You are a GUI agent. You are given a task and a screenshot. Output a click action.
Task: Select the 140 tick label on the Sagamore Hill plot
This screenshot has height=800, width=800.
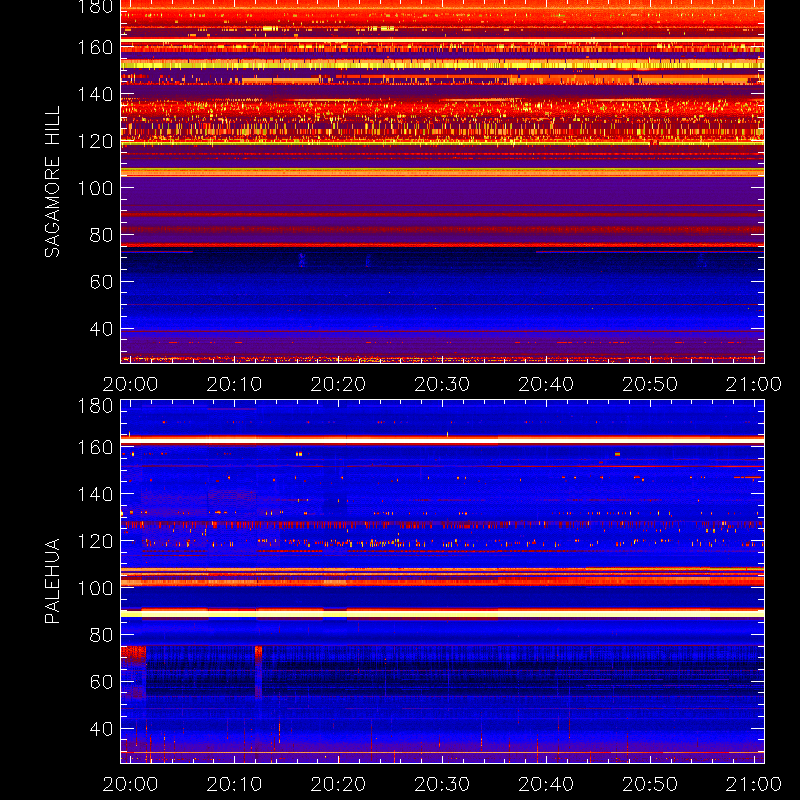click(95, 94)
